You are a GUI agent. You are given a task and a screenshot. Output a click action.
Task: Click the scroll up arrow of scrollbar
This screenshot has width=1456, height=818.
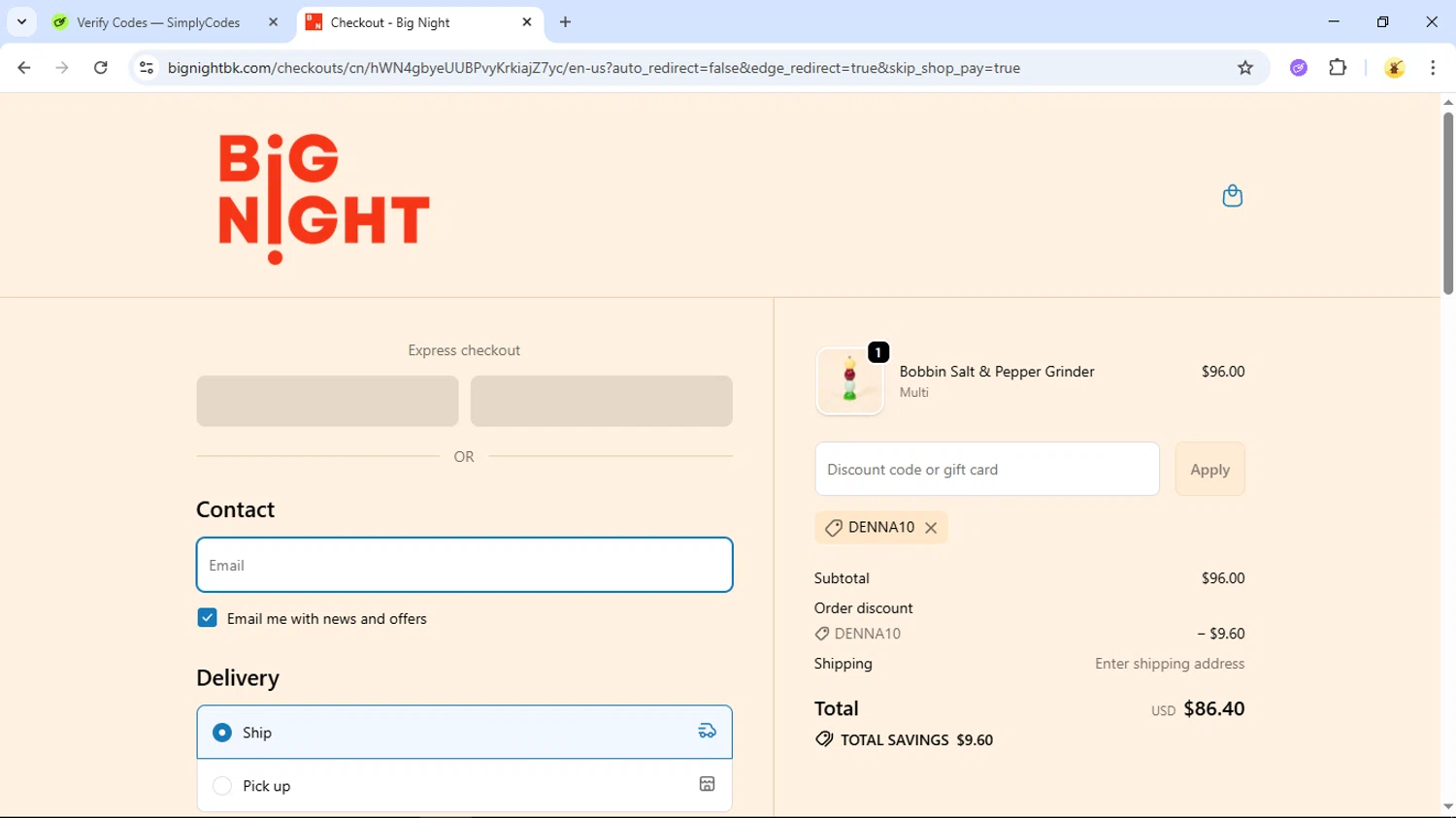[1448, 102]
